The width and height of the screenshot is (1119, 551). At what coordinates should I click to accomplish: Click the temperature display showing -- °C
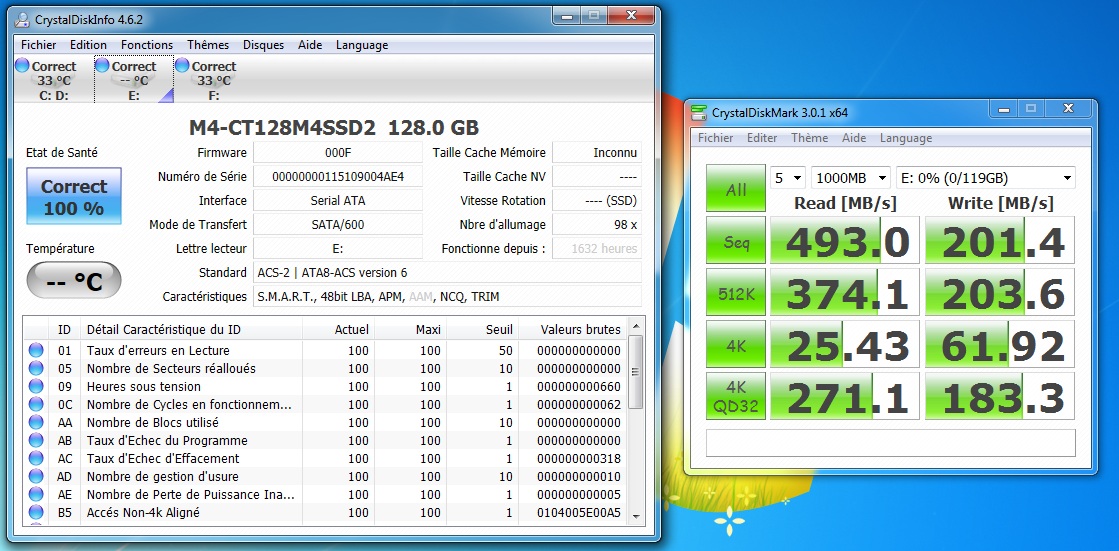(x=74, y=281)
